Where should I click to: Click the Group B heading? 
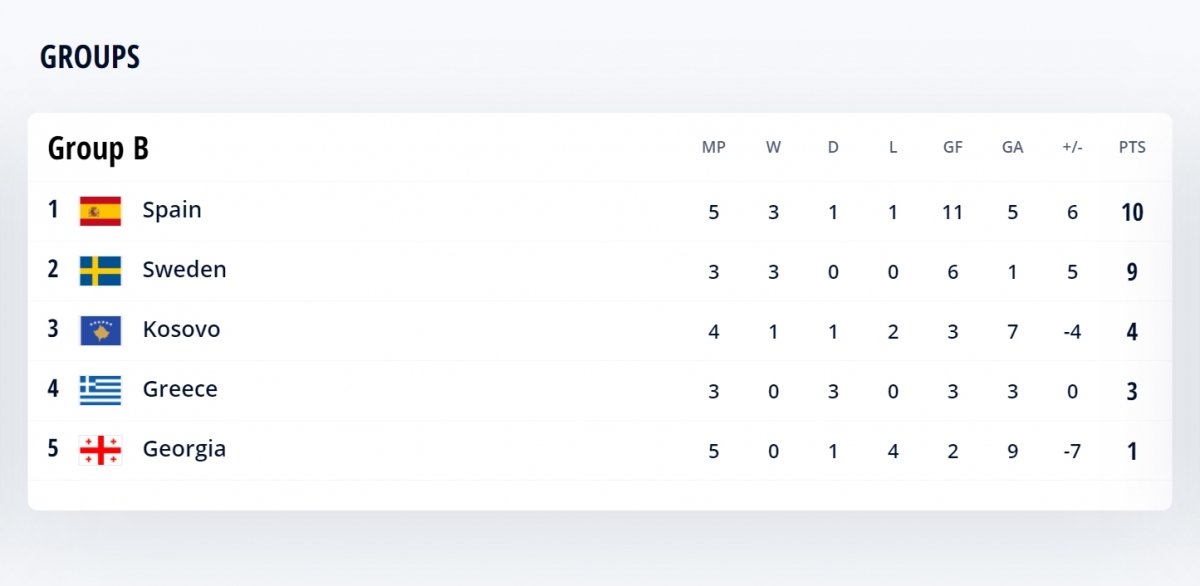pos(98,149)
